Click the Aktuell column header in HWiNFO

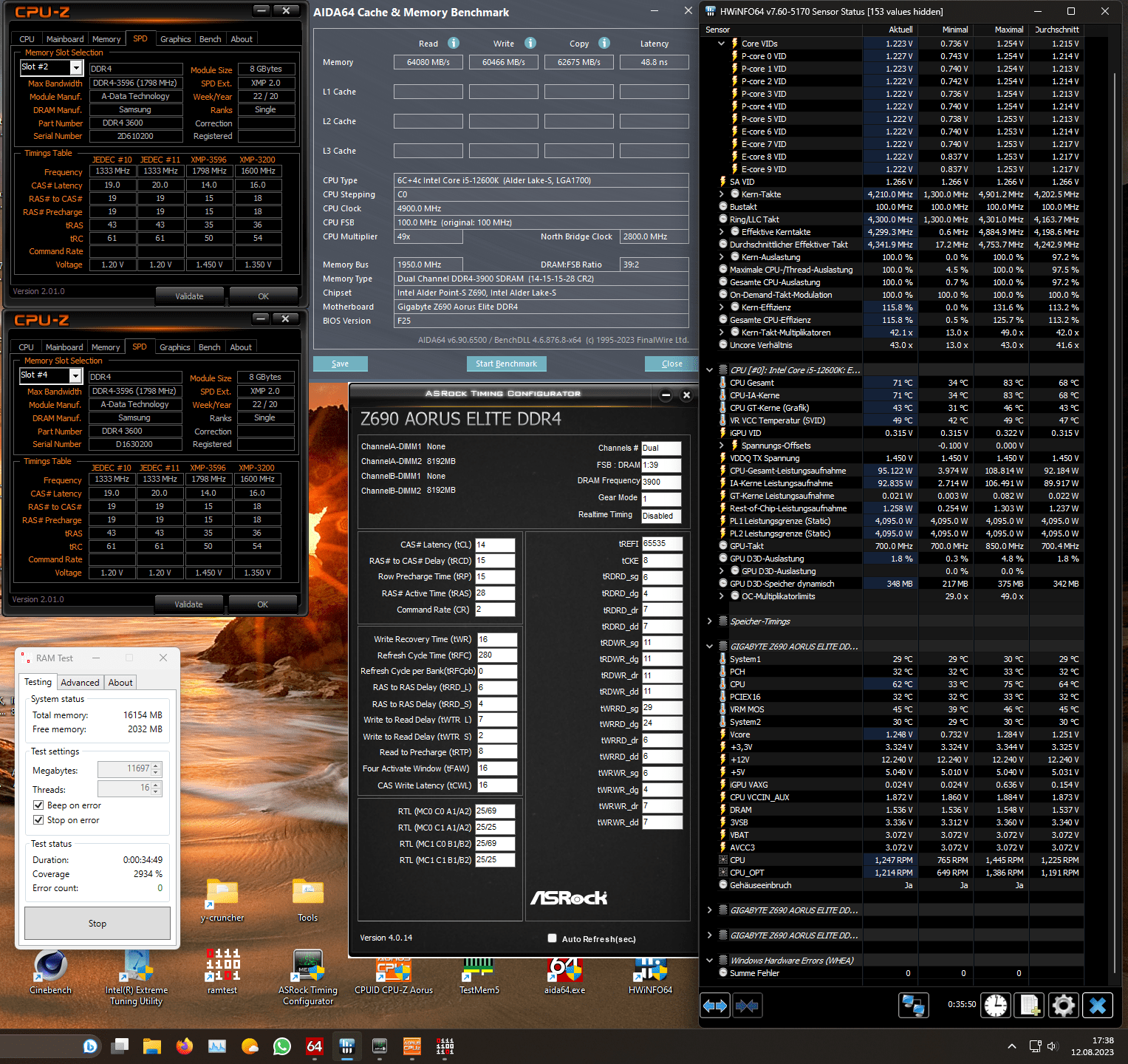point(891,30)
